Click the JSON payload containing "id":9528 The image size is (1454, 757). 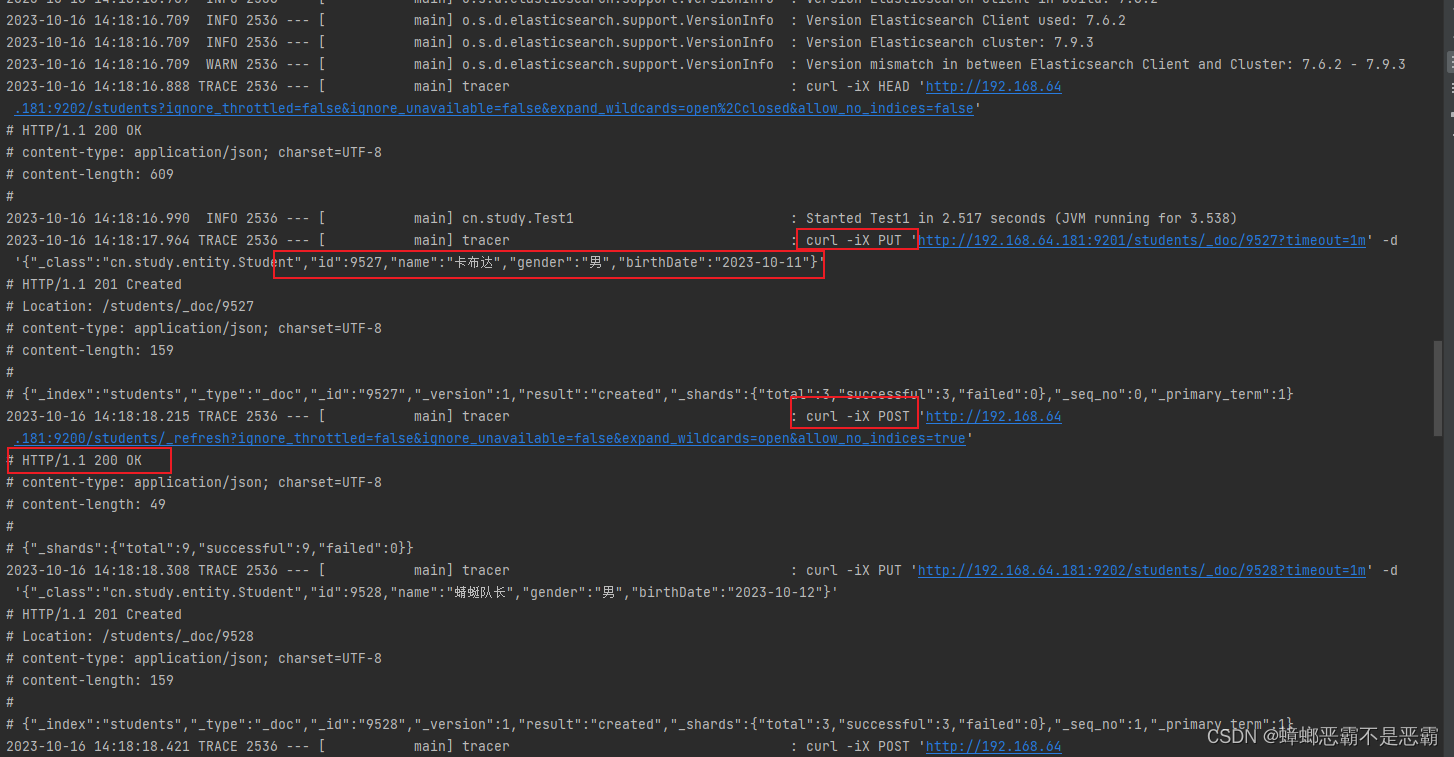pyautogui.click(x=426, y=592)
